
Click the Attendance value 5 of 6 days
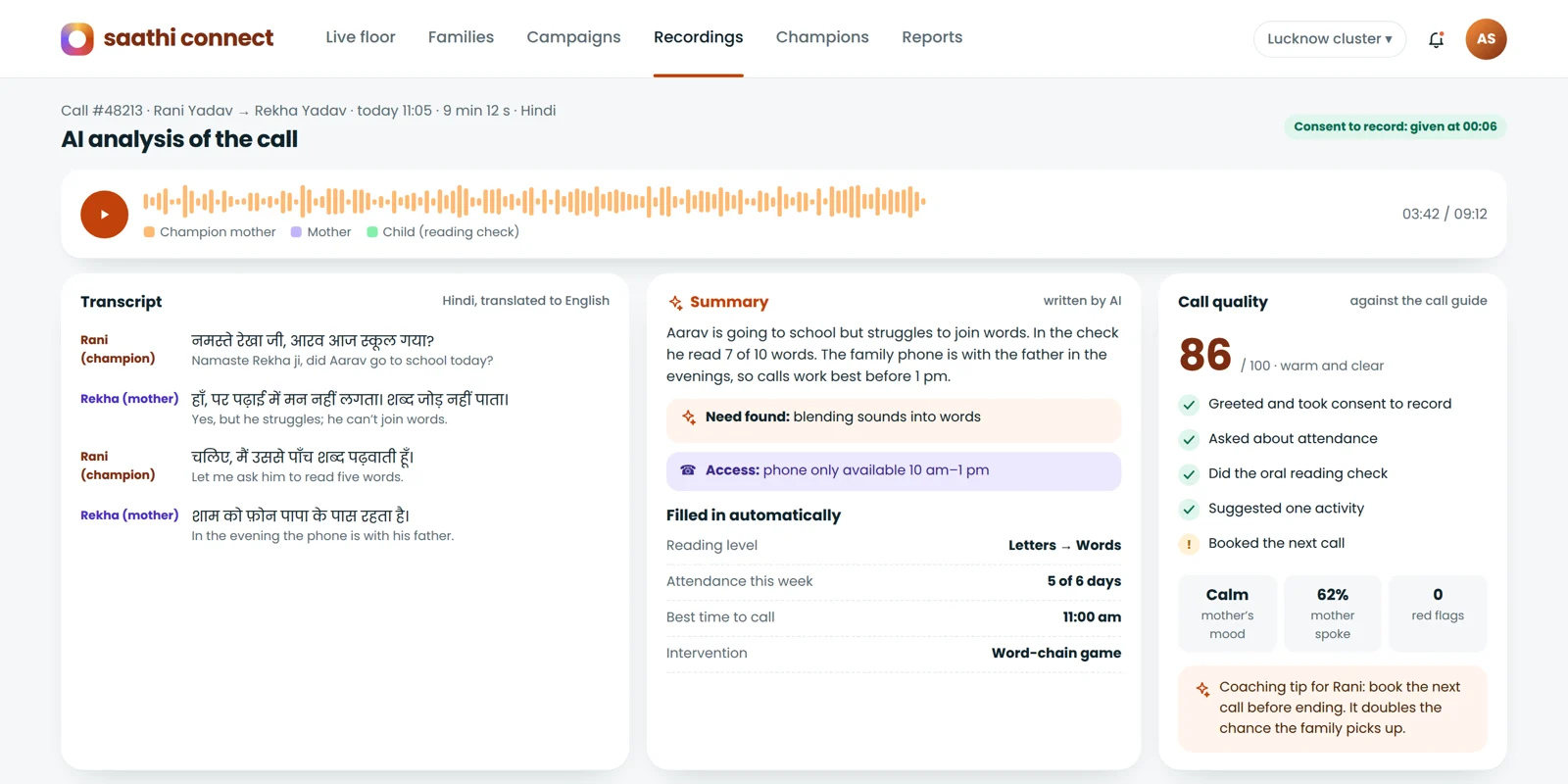click(x=1084, y=581)
